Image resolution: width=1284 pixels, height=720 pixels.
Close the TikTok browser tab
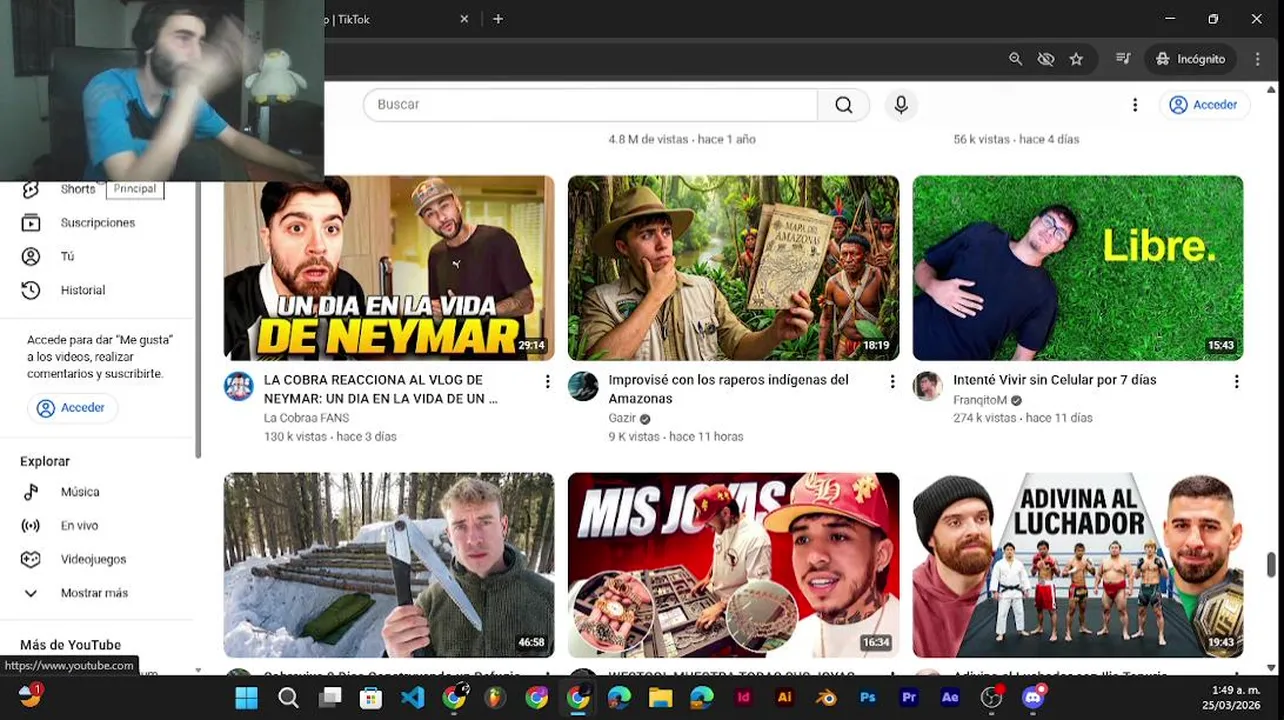click(464, 19)
